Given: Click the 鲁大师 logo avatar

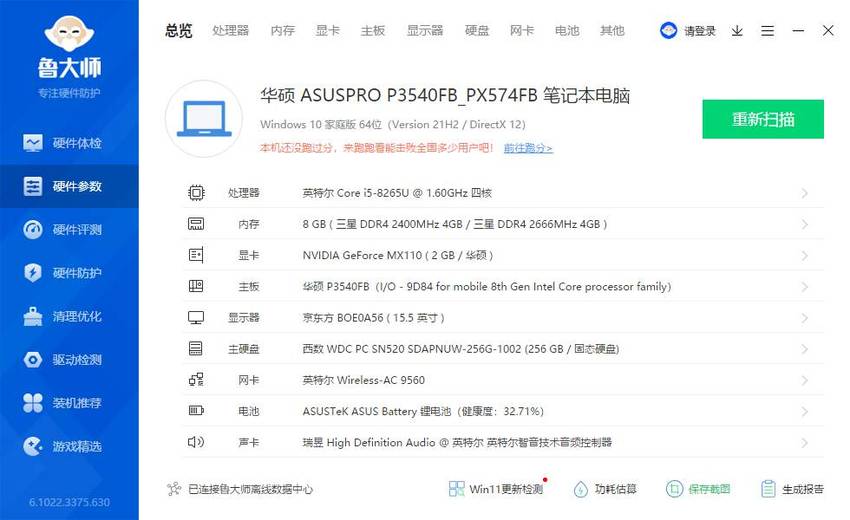Looking at the screenshot, I should tap(69, 33).
